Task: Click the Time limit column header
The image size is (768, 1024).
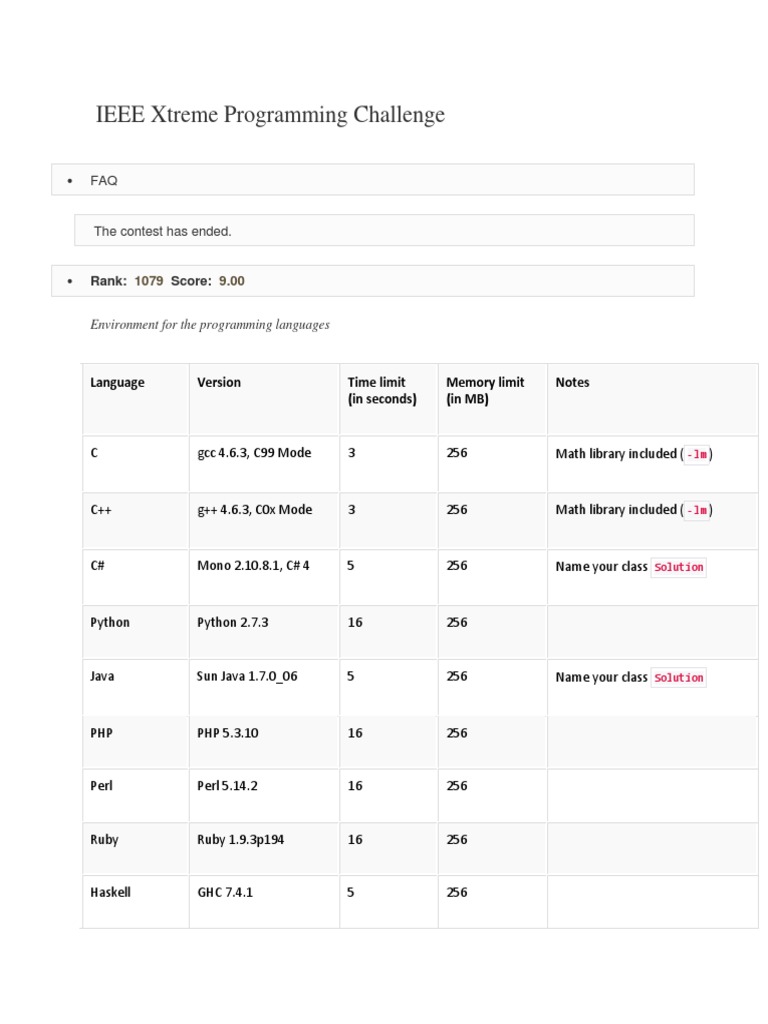Action: click(x=381, y=390)
